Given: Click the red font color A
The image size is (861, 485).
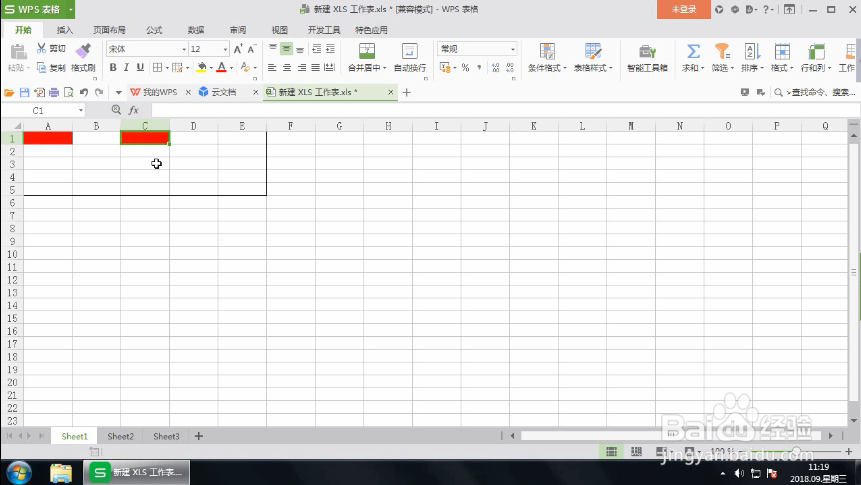Looking at the screenshot, I should click(x=221, y=68).
